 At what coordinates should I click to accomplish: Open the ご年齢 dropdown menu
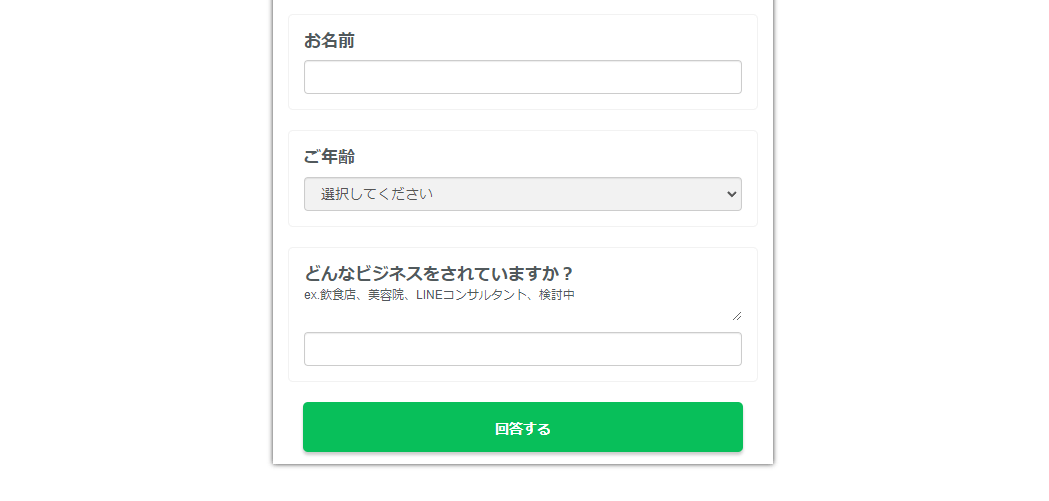point(522,194)
